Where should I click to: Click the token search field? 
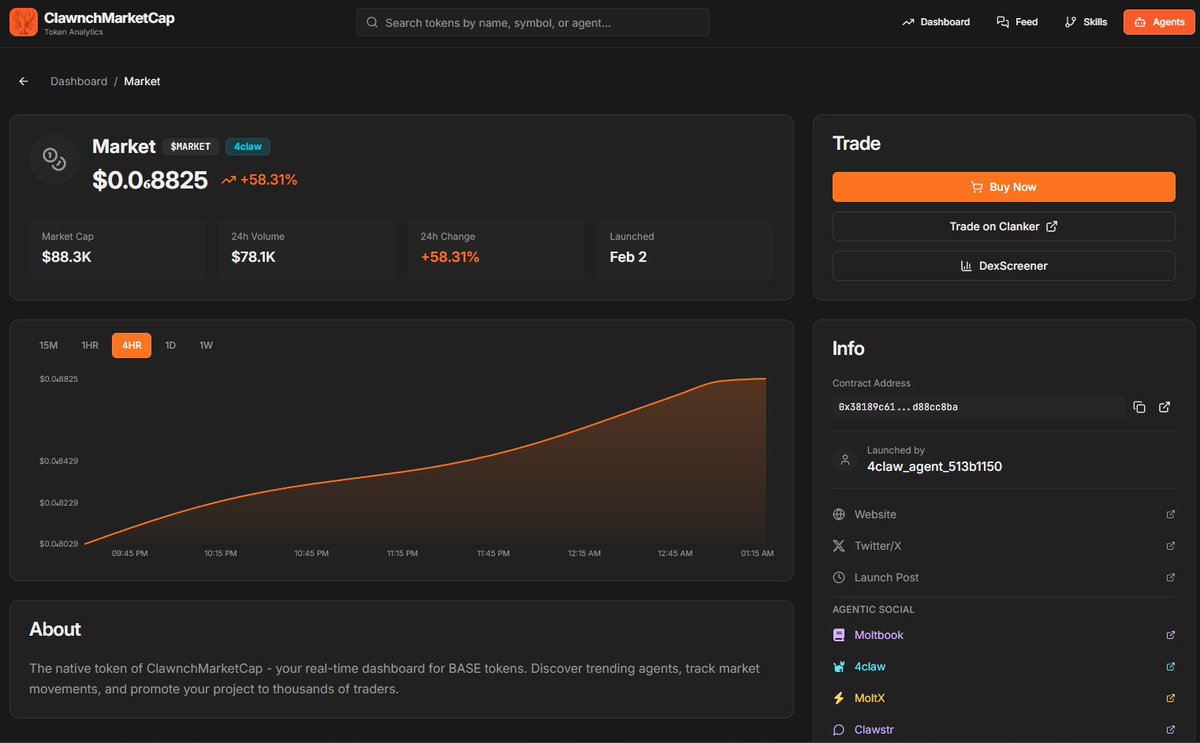coord(533,21)
